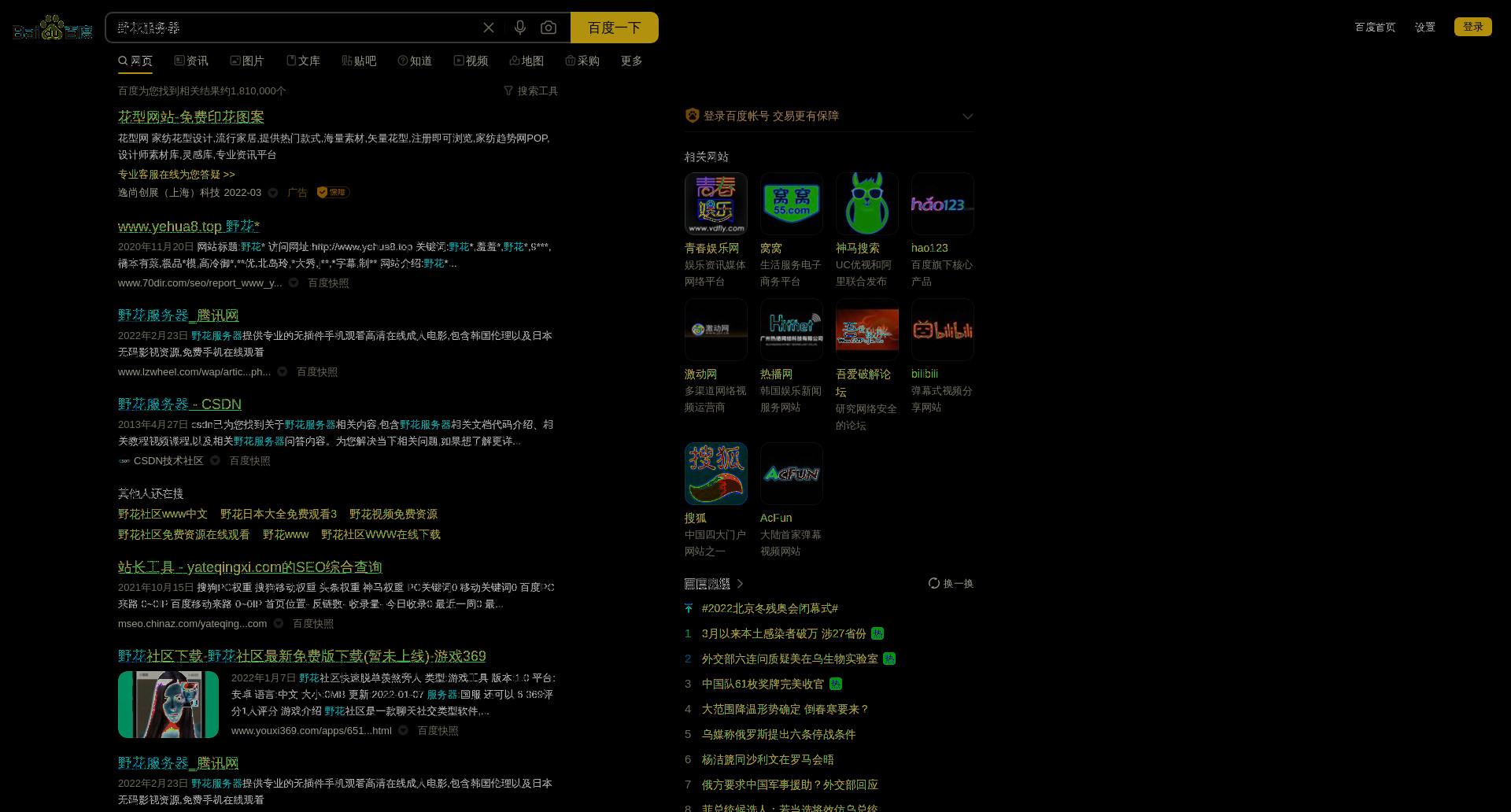
Task: Go to 百度首页 link
Action: coord(1375,27)
